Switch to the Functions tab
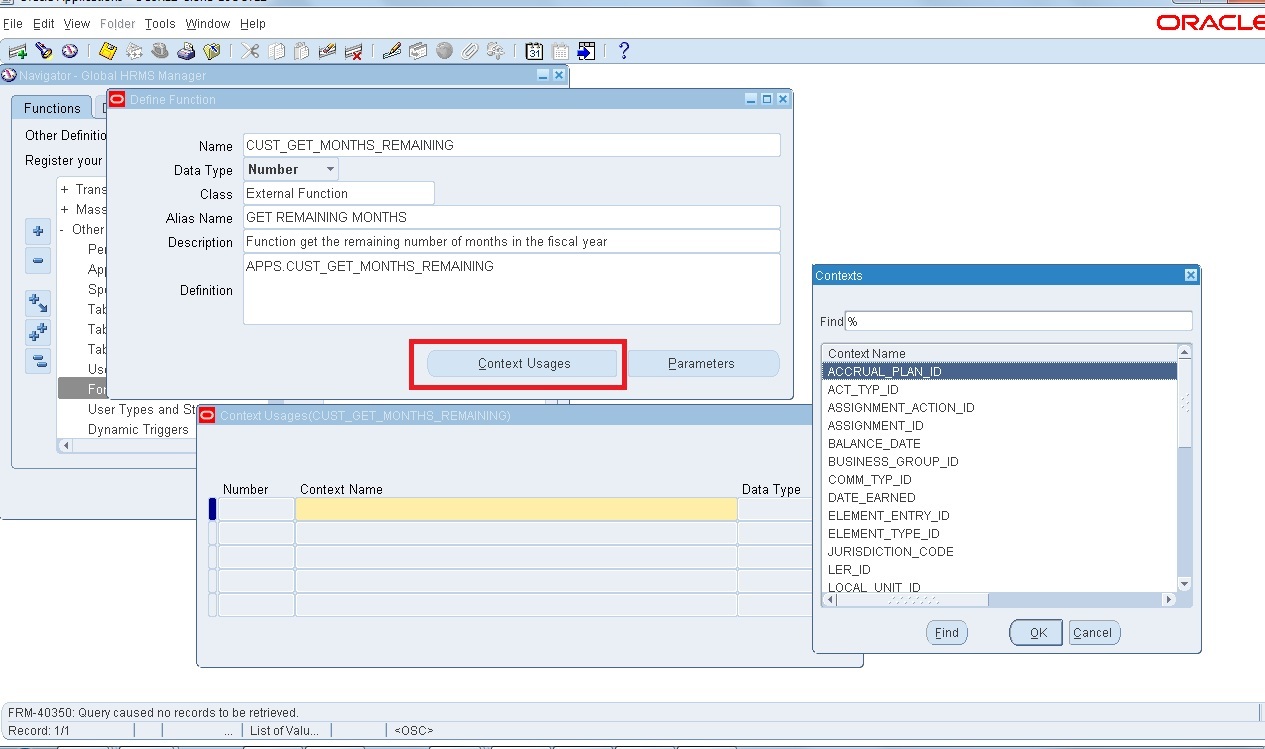 (51, 107)
